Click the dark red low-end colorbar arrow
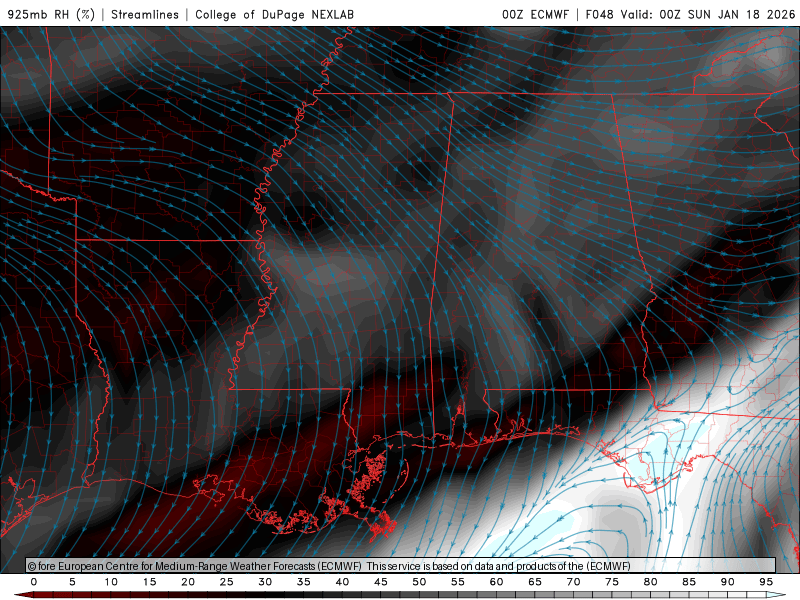The image size is (800, 600). (x=23, y=595)
